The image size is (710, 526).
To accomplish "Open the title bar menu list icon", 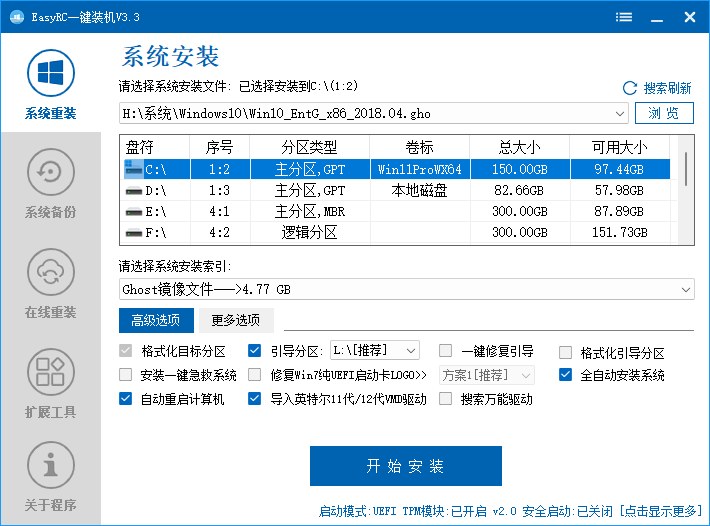I will coord(624,17).
